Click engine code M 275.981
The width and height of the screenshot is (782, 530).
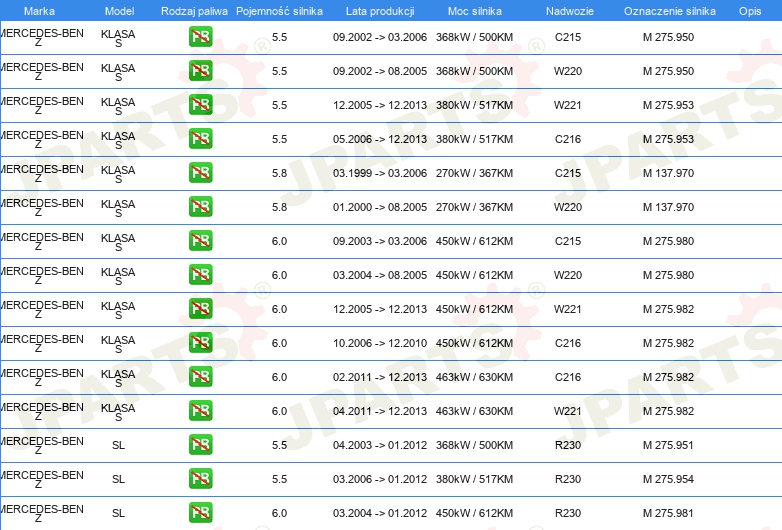668,513
